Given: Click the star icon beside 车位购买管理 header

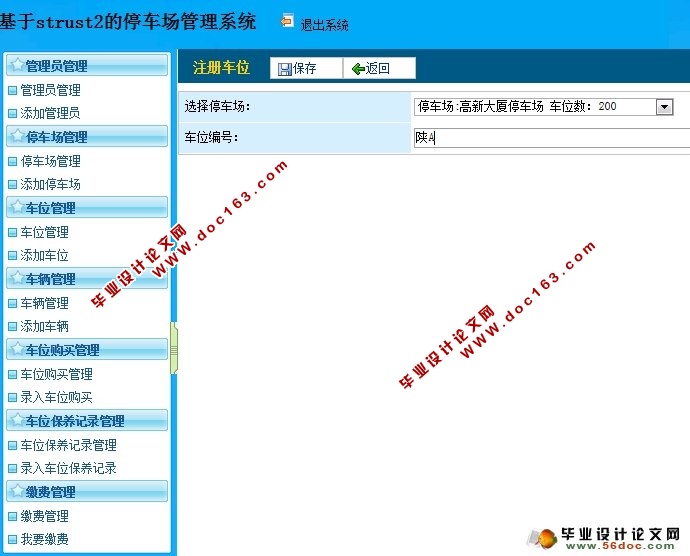Looking at the screenshot, I should (17, 348).
